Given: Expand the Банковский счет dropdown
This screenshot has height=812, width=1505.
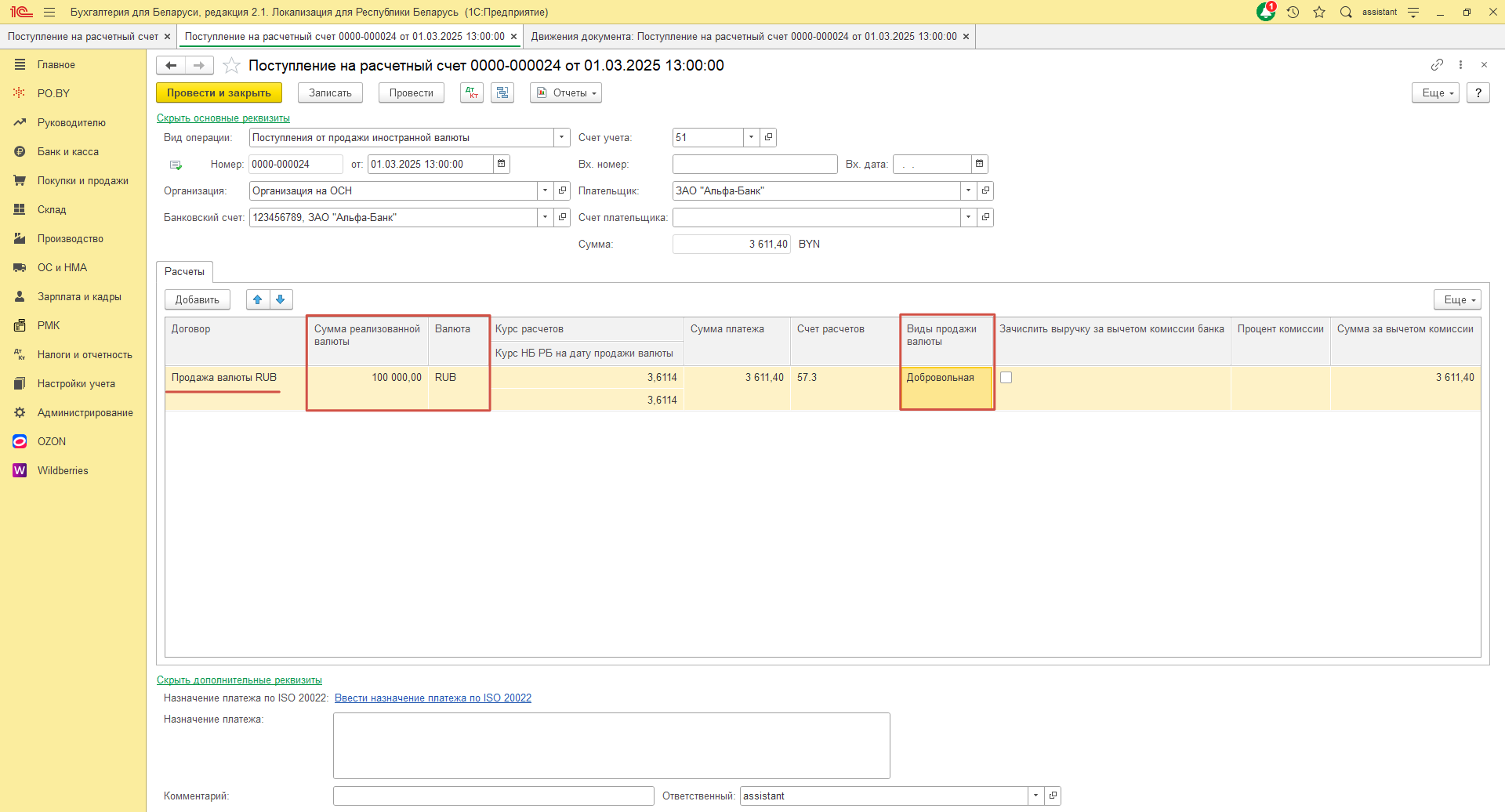Looking at the screenshot, I should click(546, 217).
